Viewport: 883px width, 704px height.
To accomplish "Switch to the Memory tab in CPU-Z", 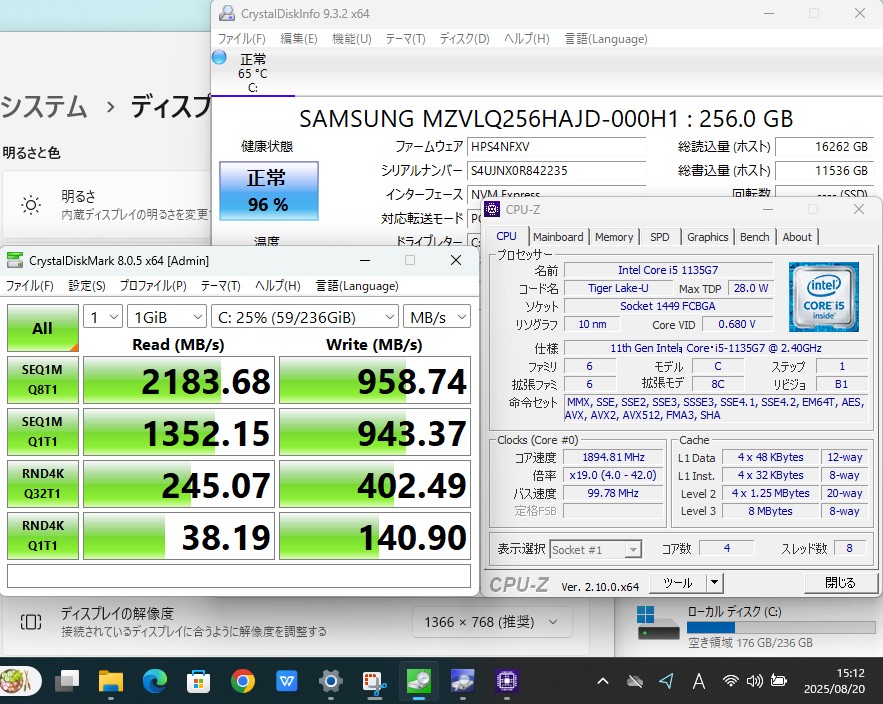I will pos(614,237).
